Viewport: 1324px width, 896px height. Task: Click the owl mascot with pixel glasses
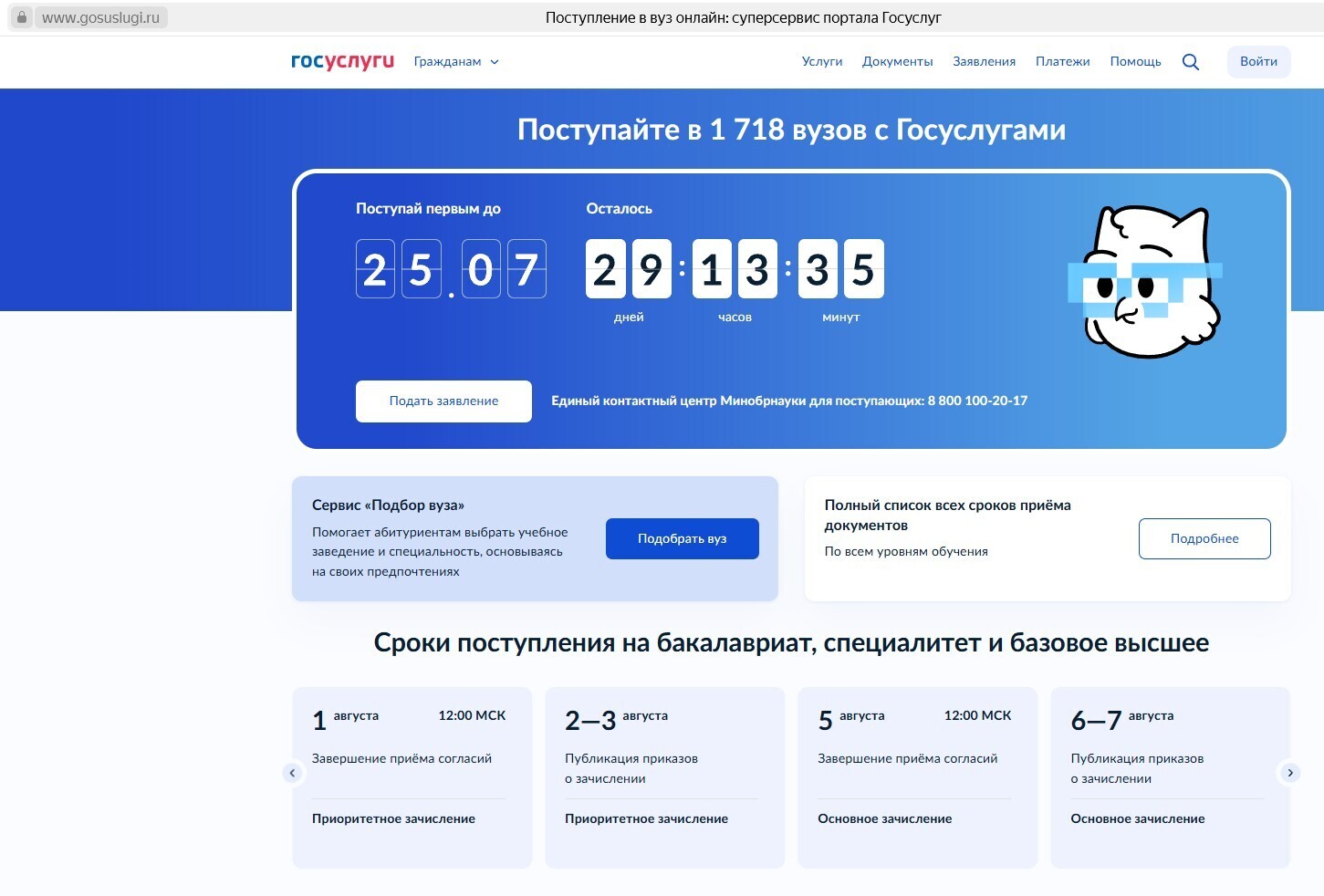coord(1145,281)
